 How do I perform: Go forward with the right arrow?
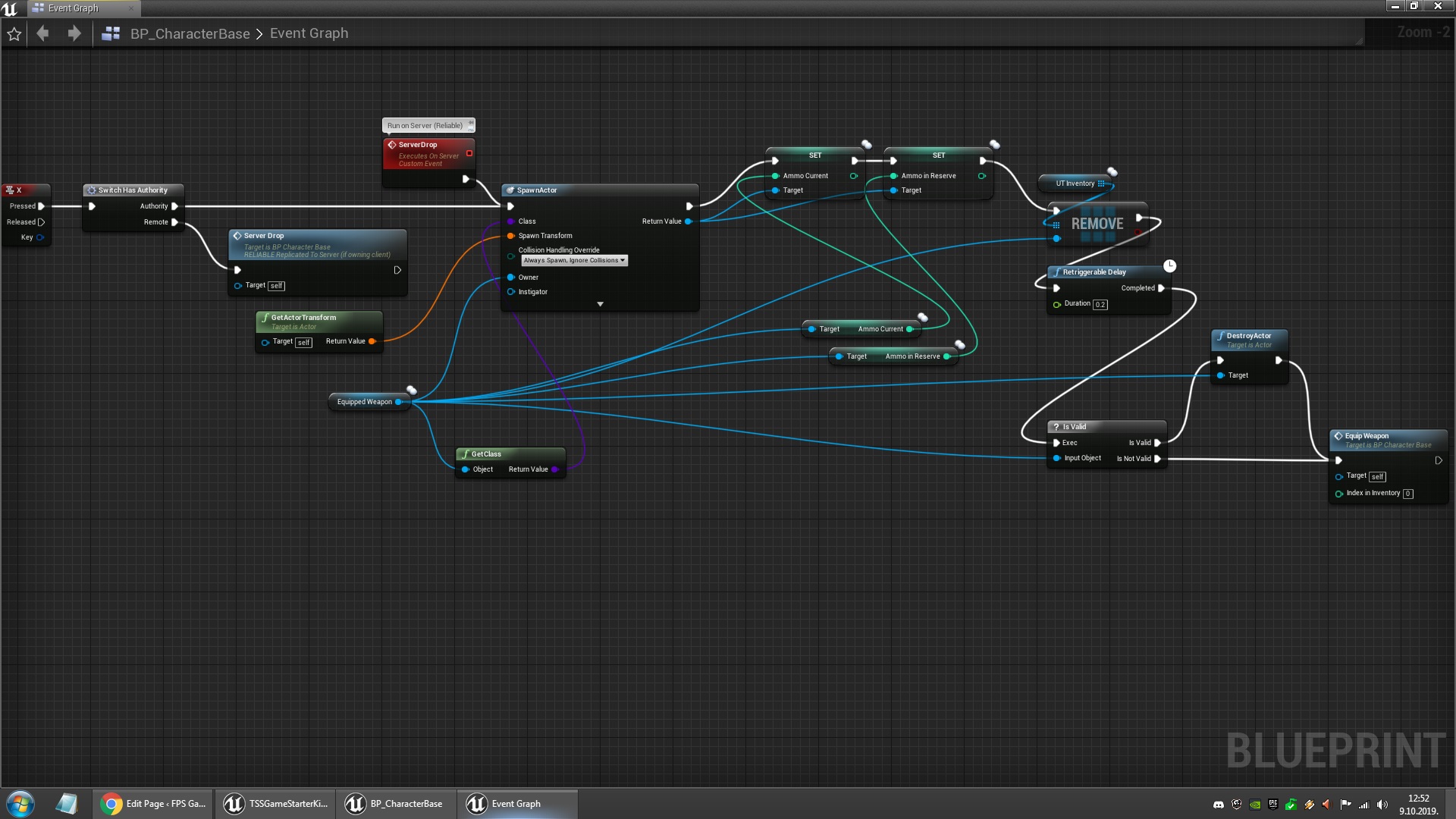pyautogui.click(x=74, y=33)
